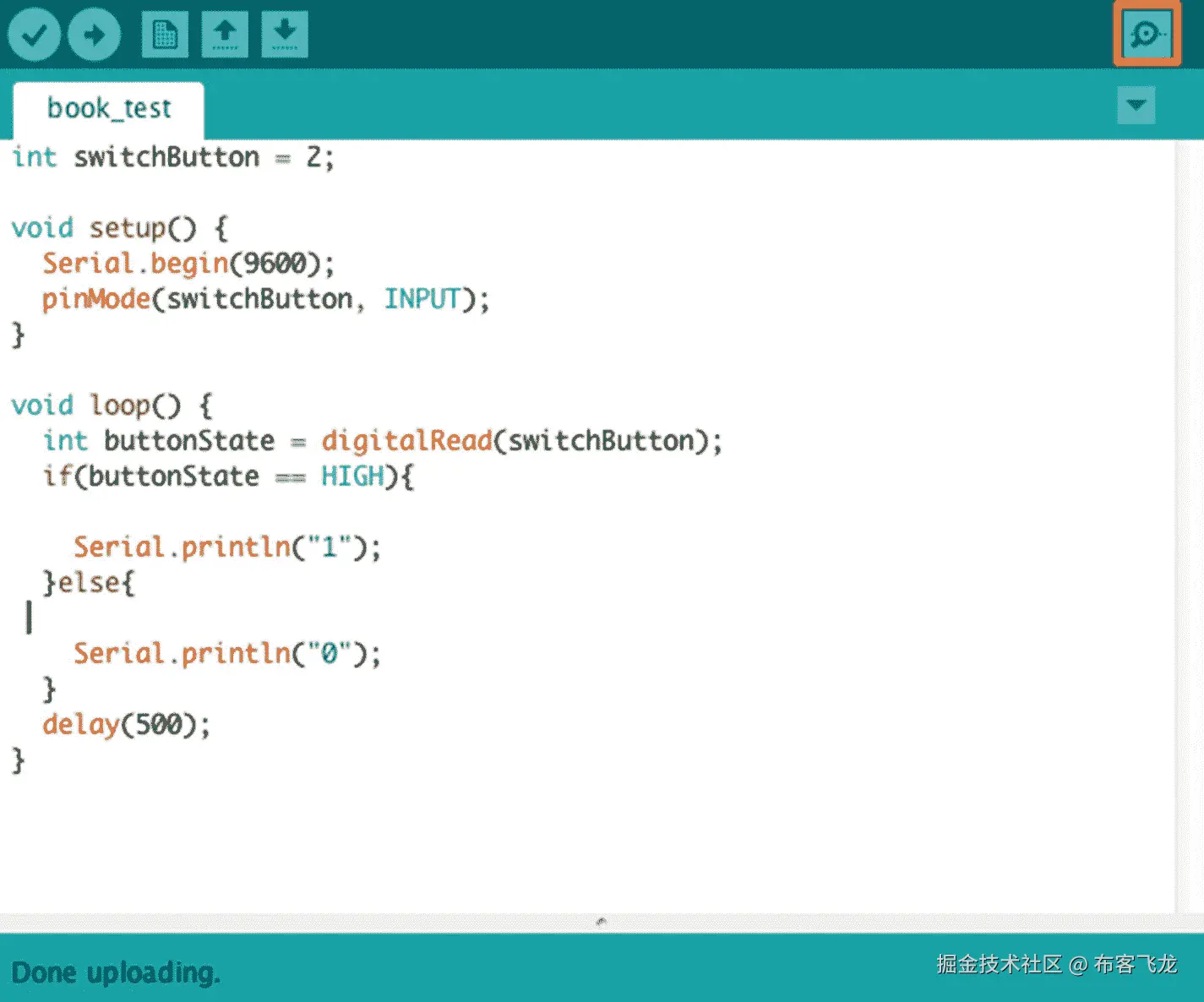Click the Upload (right arrow) icon

coord(94,34)
